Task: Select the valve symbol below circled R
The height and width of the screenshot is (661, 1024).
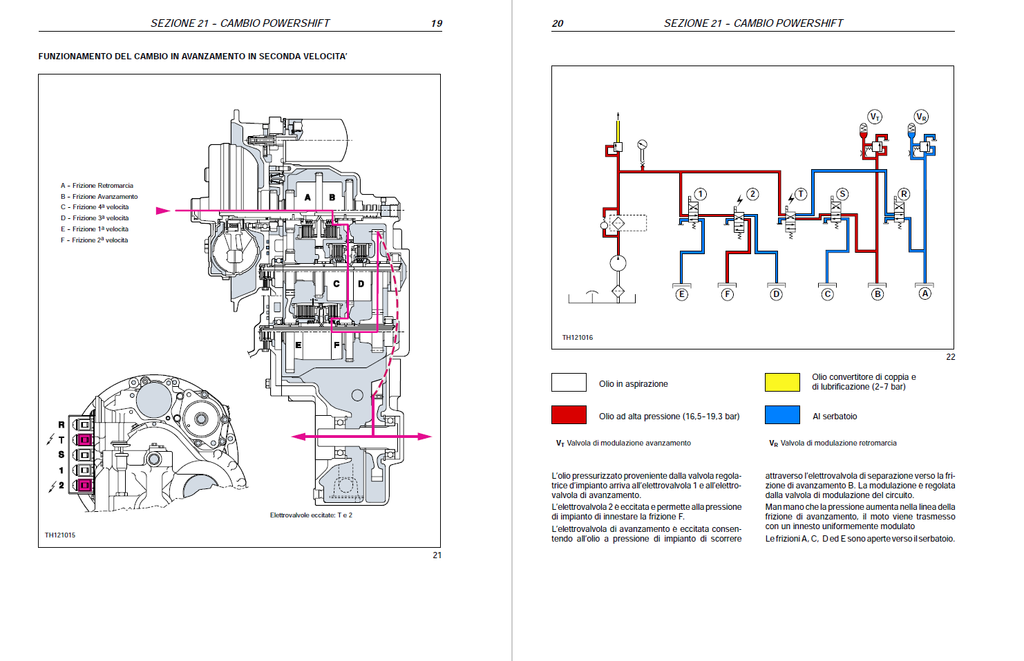Action: point(899,214)
